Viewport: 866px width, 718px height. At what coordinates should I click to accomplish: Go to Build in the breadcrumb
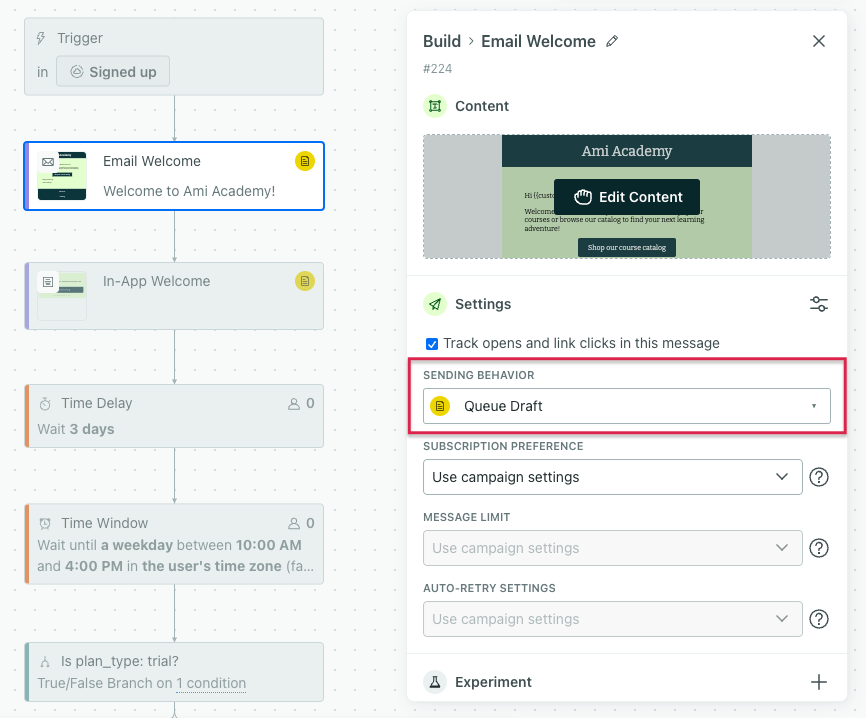coord(442,41)
